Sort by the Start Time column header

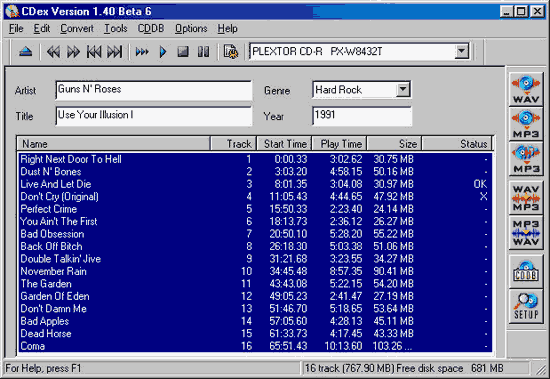coord(284,144)
